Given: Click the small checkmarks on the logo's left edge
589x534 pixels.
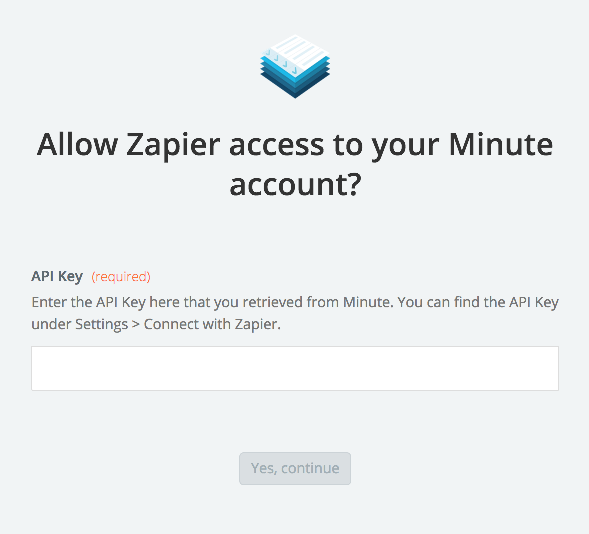Looking at the screenshot, I should [280, 62].
